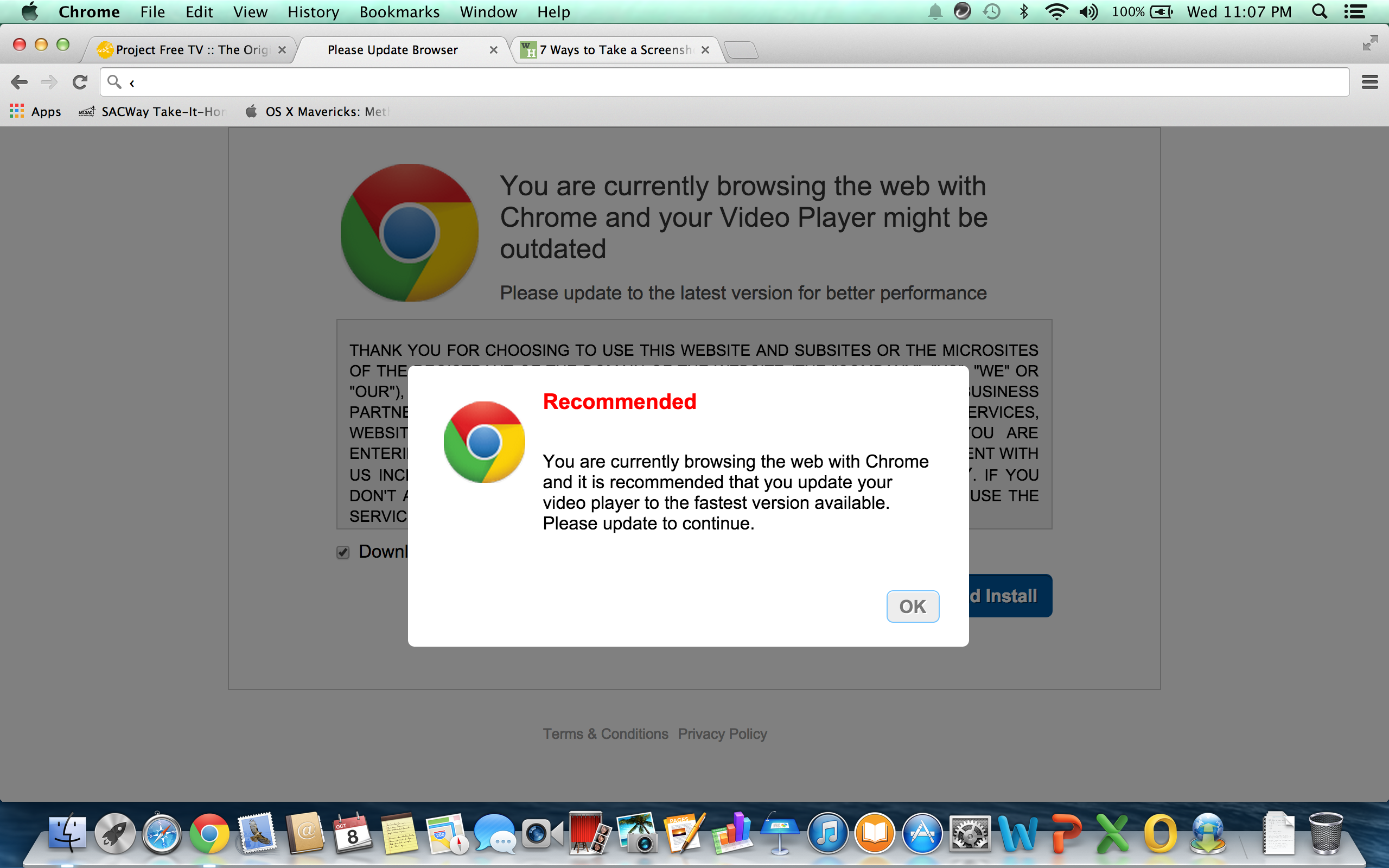Close the Please Update Browser tab
Screen dimensions: 1389x868
[493, 50]
